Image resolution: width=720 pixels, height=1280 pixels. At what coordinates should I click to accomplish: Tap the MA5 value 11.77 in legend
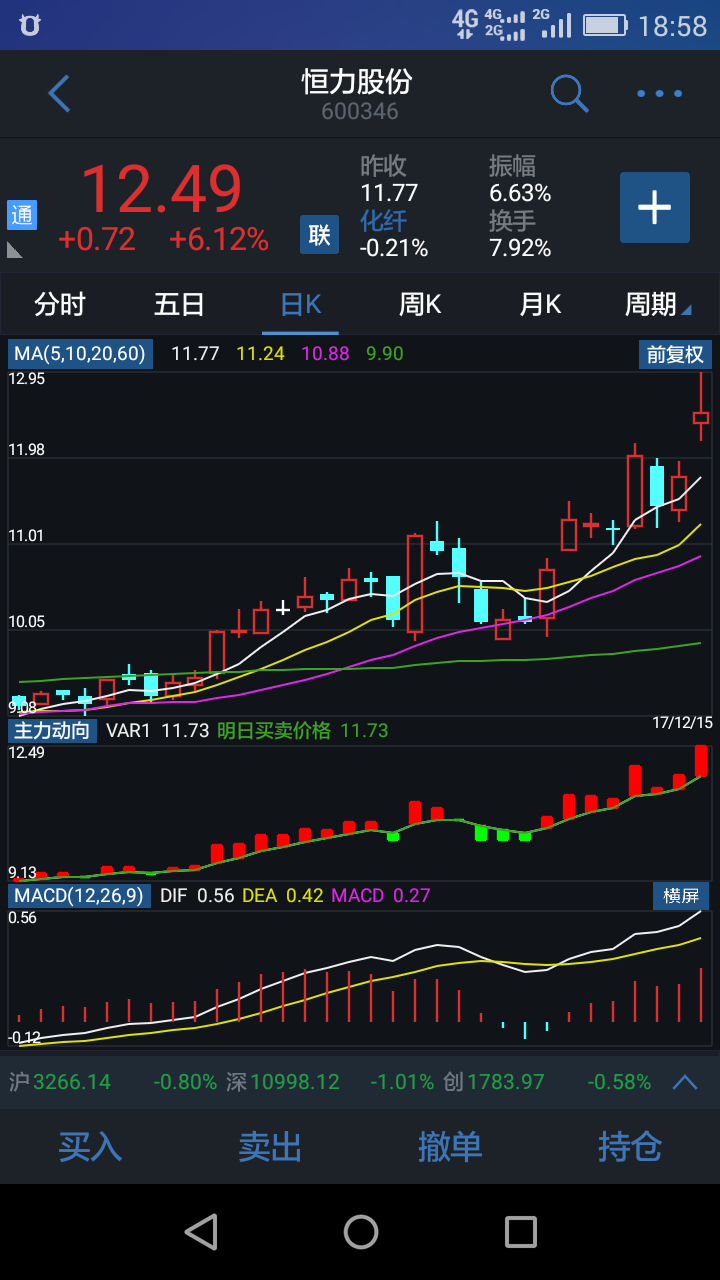pyautogui.click(x=195, y=354)
